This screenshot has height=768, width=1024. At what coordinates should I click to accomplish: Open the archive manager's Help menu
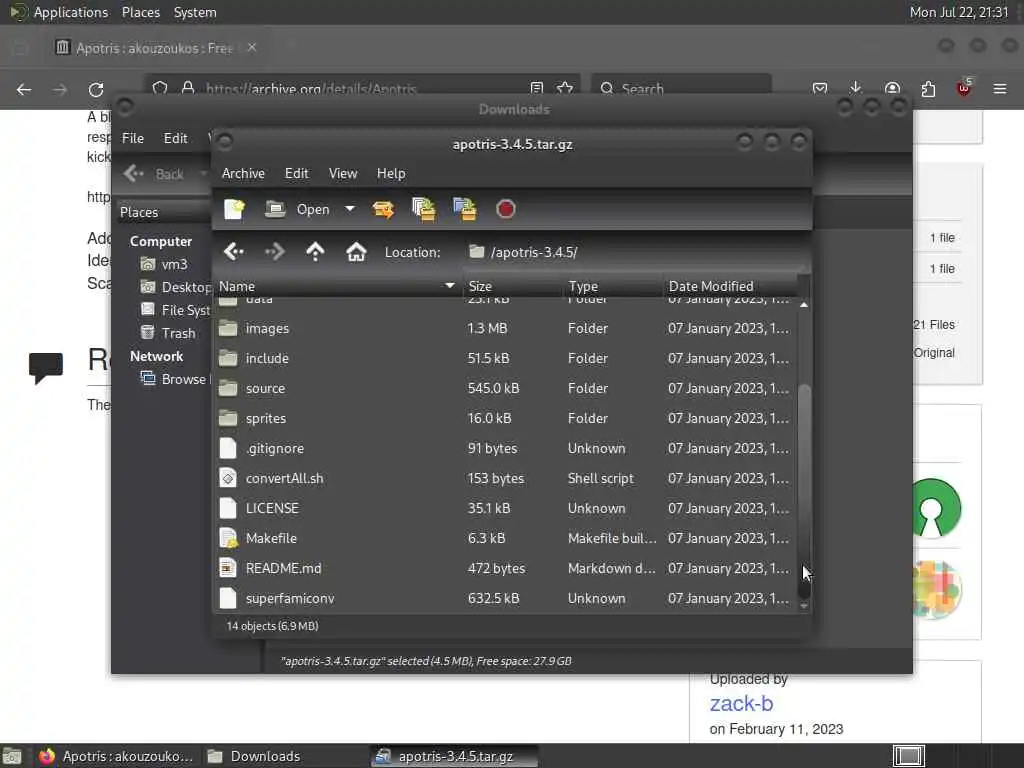(391, 173)
